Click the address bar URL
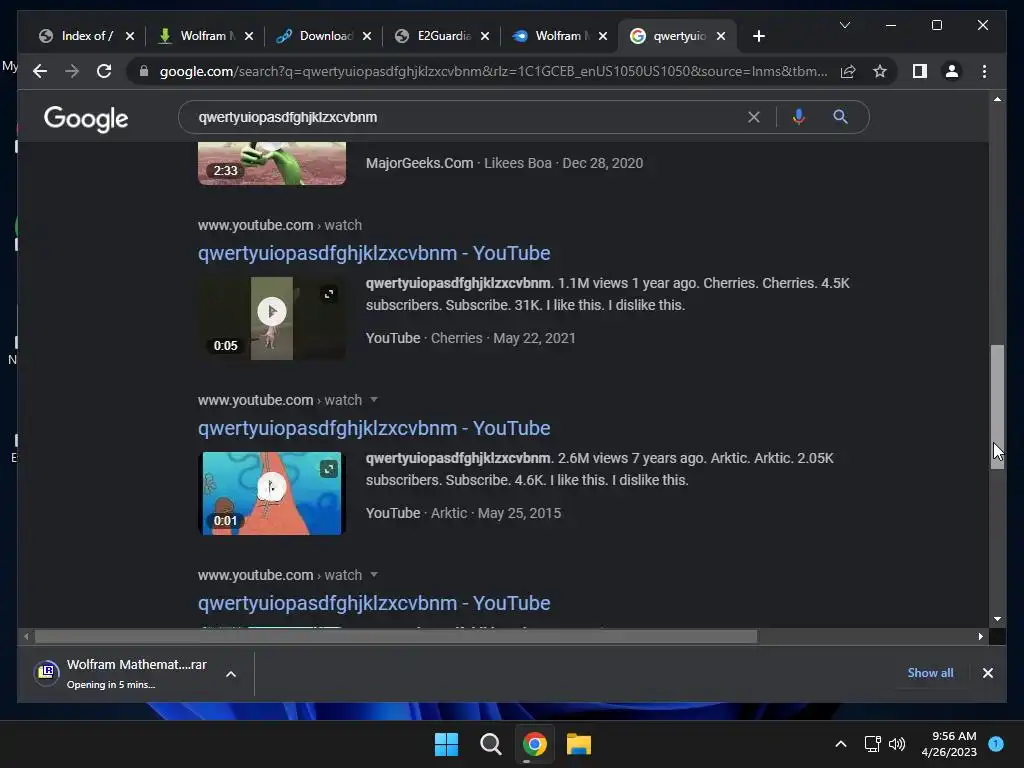Viewport: 1024px width, 768px height. coord(493,71)
